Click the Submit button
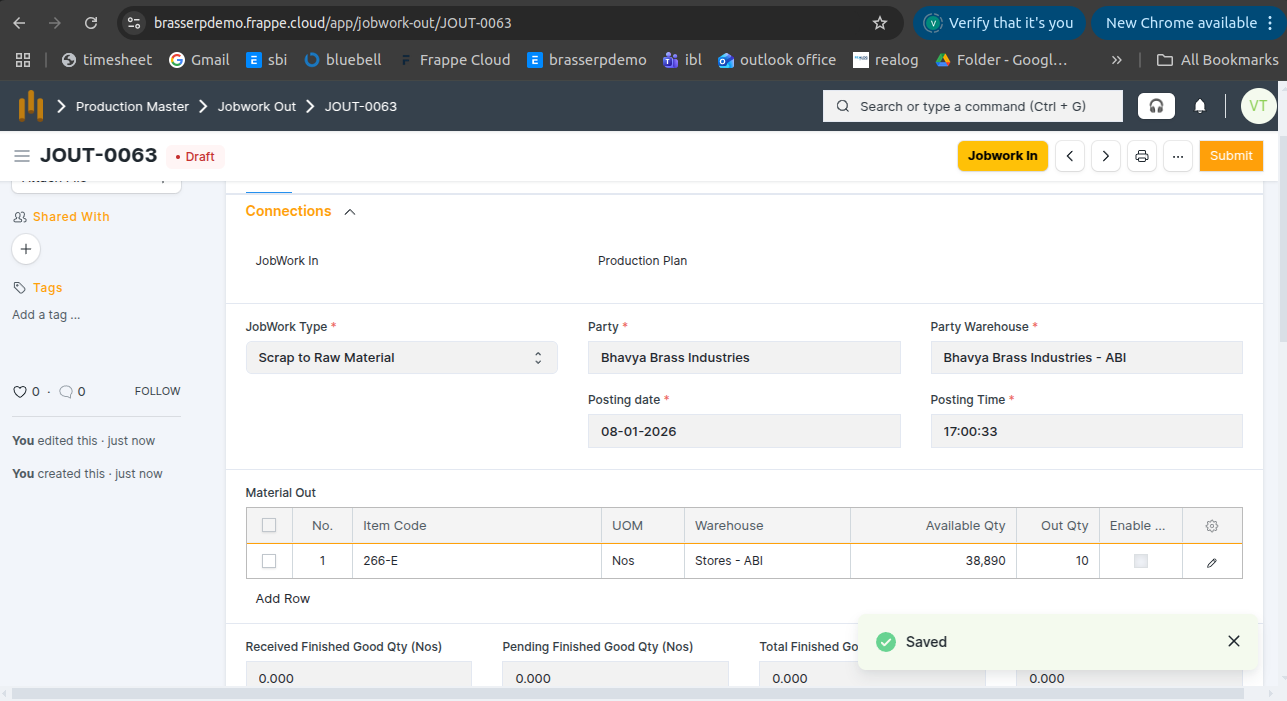 1231,156
